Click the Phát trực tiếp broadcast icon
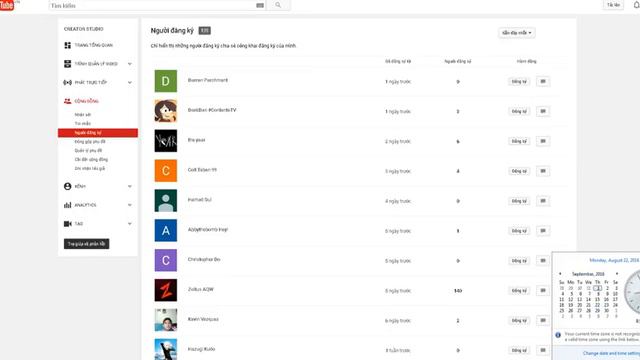640x360 pixels. 68,82
